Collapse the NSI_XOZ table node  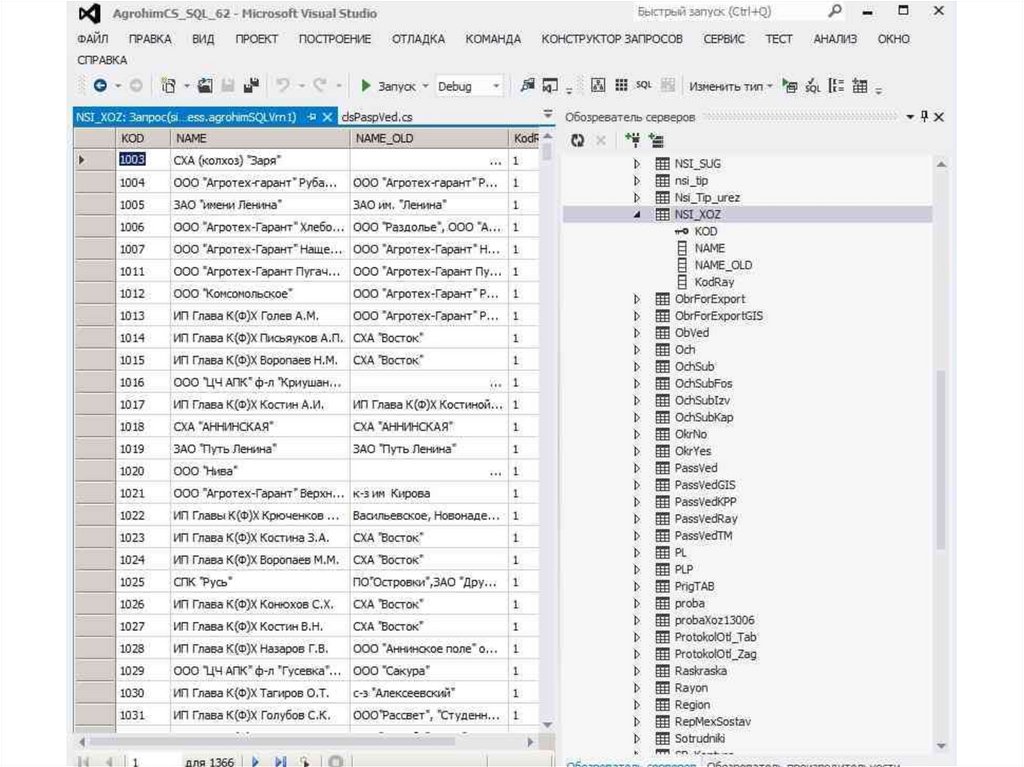(x=637, y=214)
